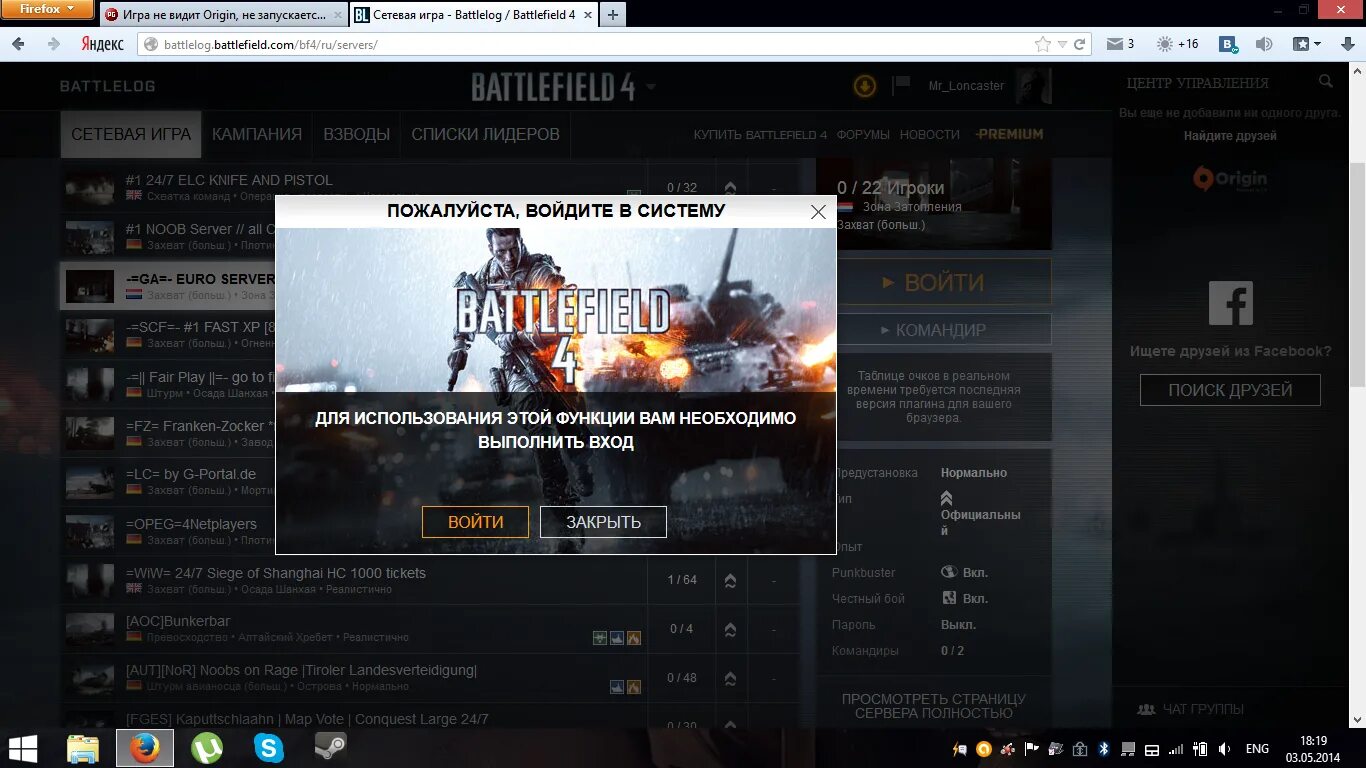The image size is (1366, 768).
Task: Open the bookmarks menu button
Action: (1307, 44)
